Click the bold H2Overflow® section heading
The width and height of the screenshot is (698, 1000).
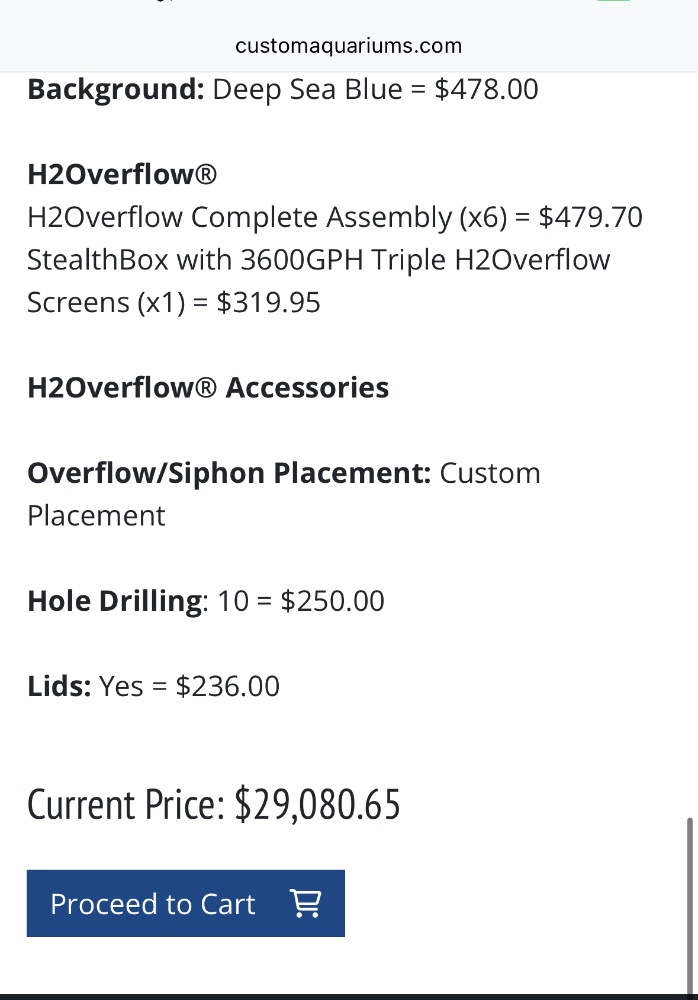click(122, 175)
